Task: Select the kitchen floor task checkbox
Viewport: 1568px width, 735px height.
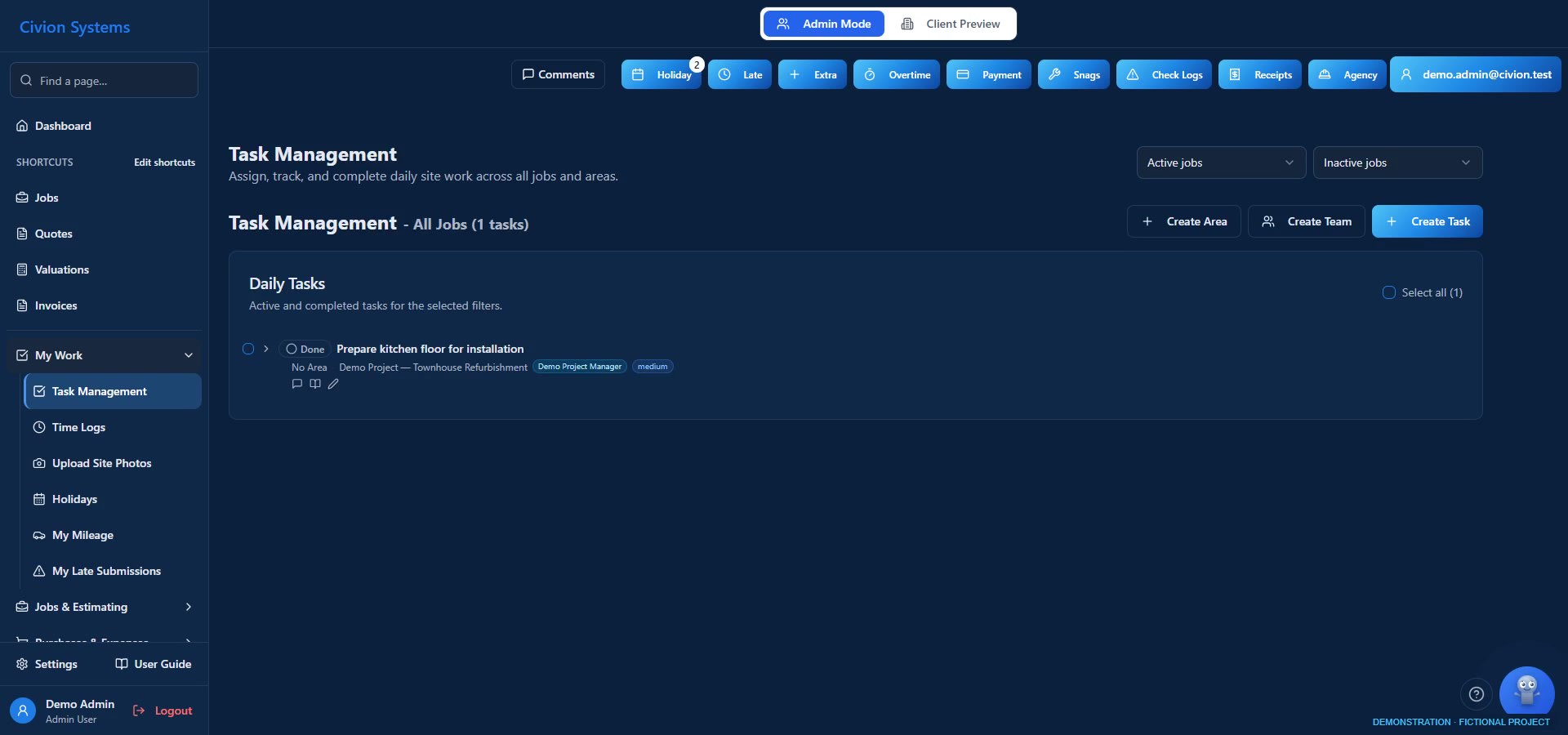Action: (x=248, y=349)
